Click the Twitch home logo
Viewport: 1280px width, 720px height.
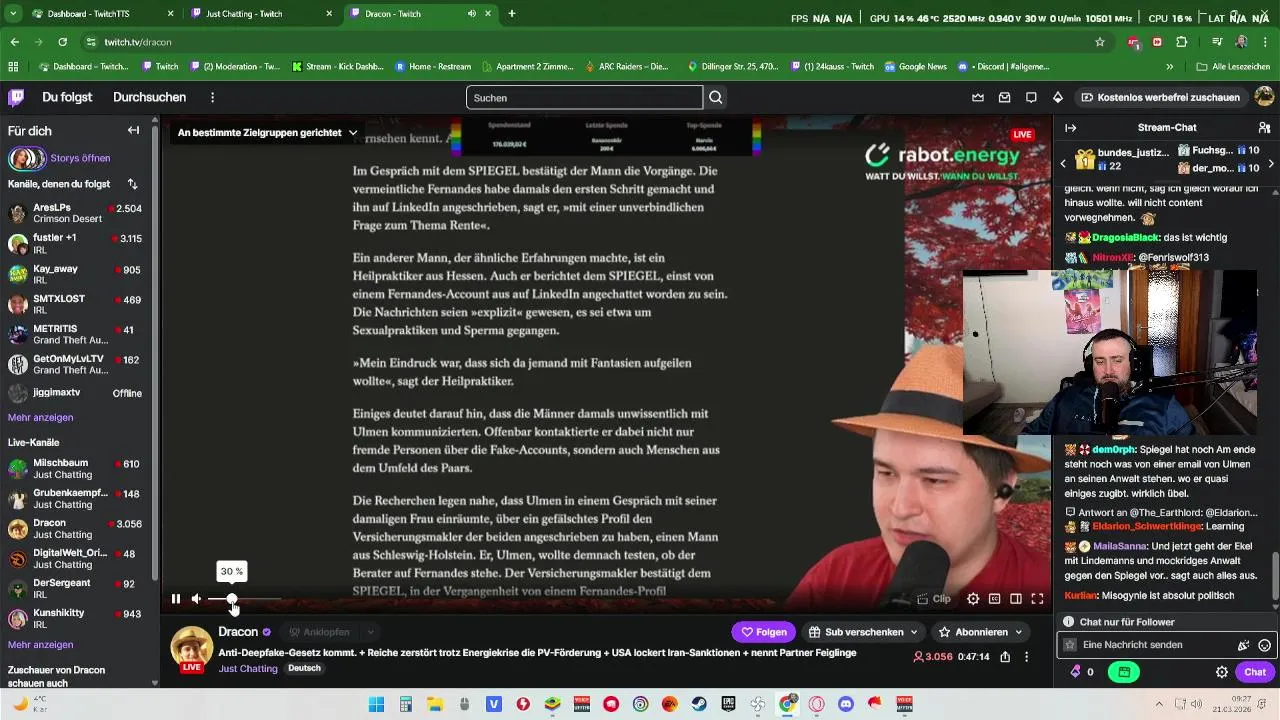(16, 97)
